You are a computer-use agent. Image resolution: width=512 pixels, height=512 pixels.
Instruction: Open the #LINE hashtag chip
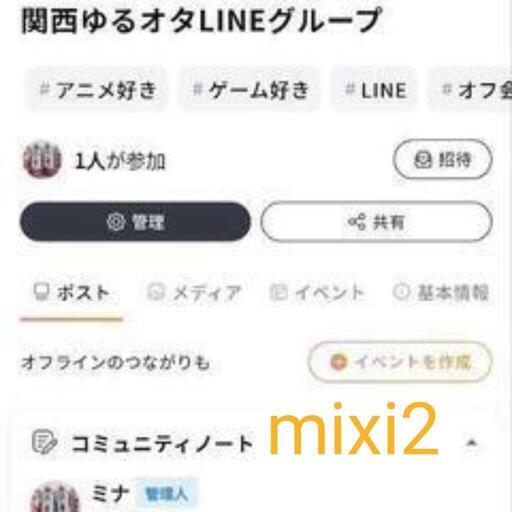click(x=375, y=90)
